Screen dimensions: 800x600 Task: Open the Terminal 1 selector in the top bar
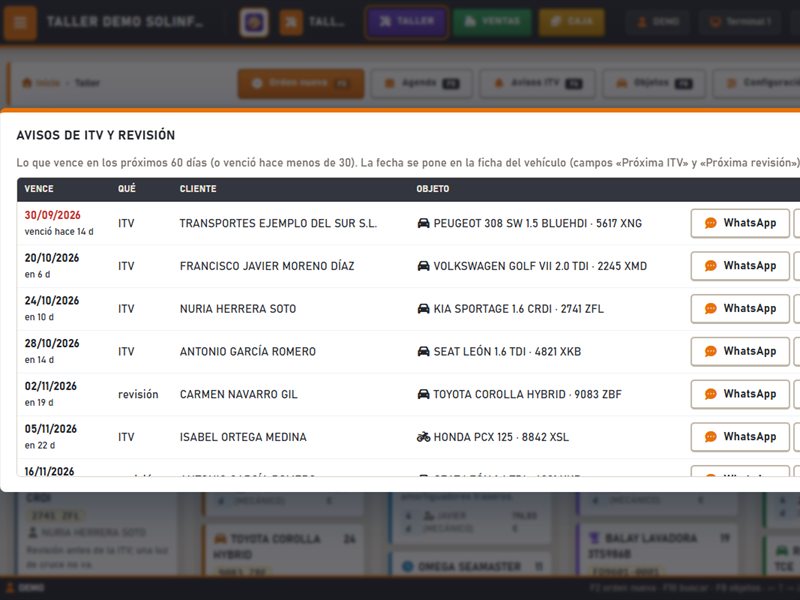pyautogui.click(x=740, y=22)
